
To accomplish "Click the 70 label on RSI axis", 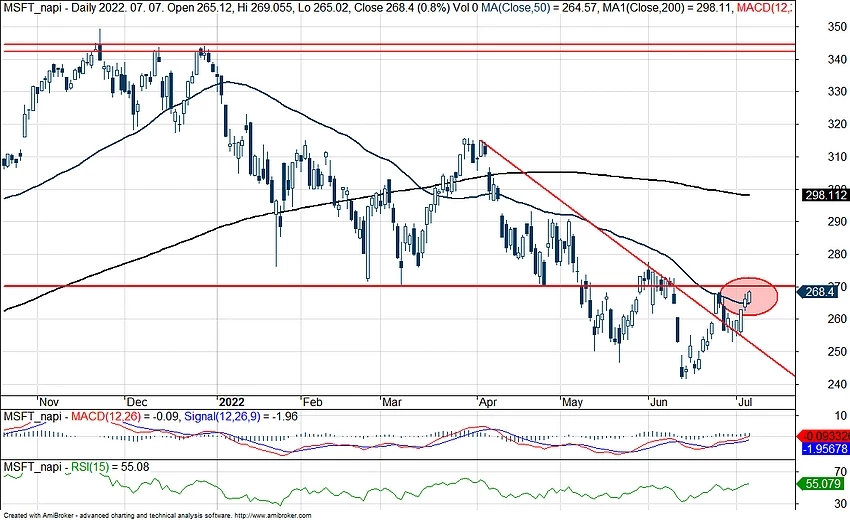I will tap(841, 473).
